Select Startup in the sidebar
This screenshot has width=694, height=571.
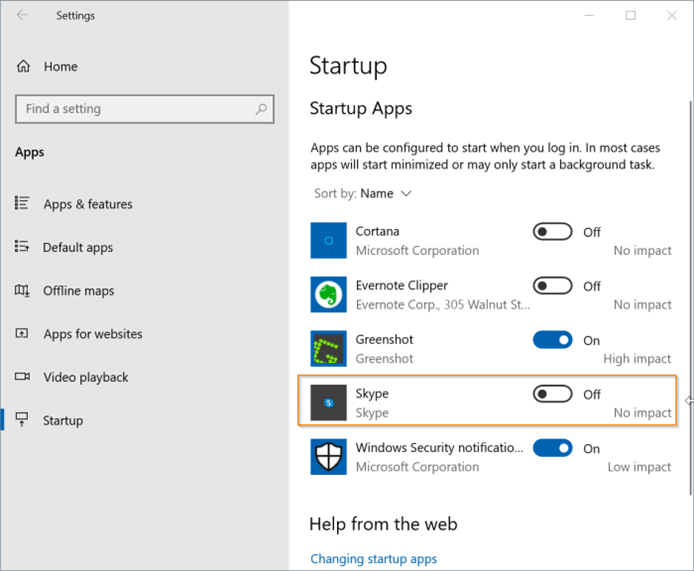click(x=63, y=420)
